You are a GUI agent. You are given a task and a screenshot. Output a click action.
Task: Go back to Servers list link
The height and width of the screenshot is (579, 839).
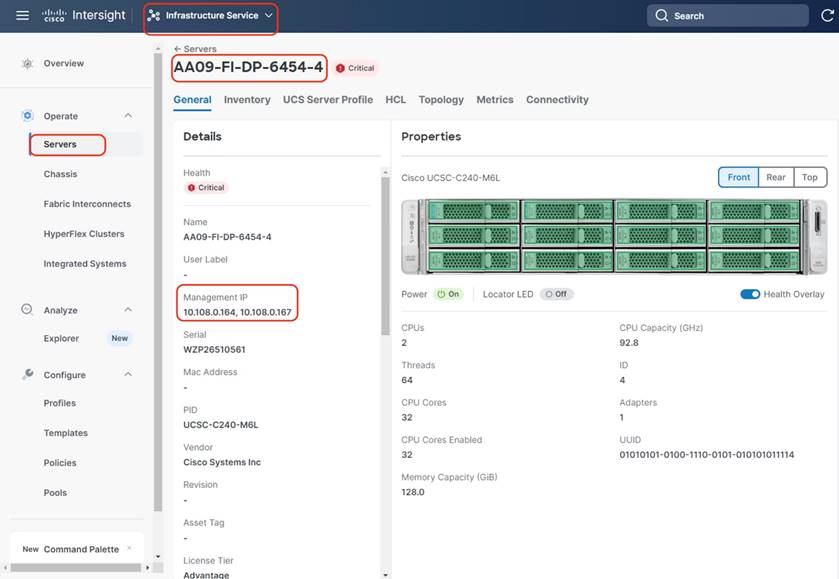[195, 48]
